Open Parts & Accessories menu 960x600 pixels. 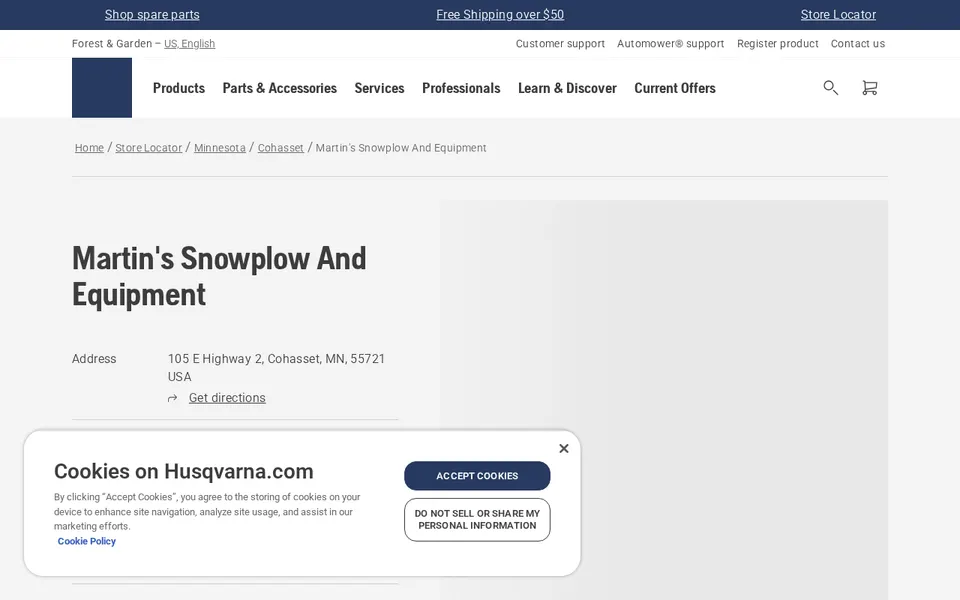point(280,88)
